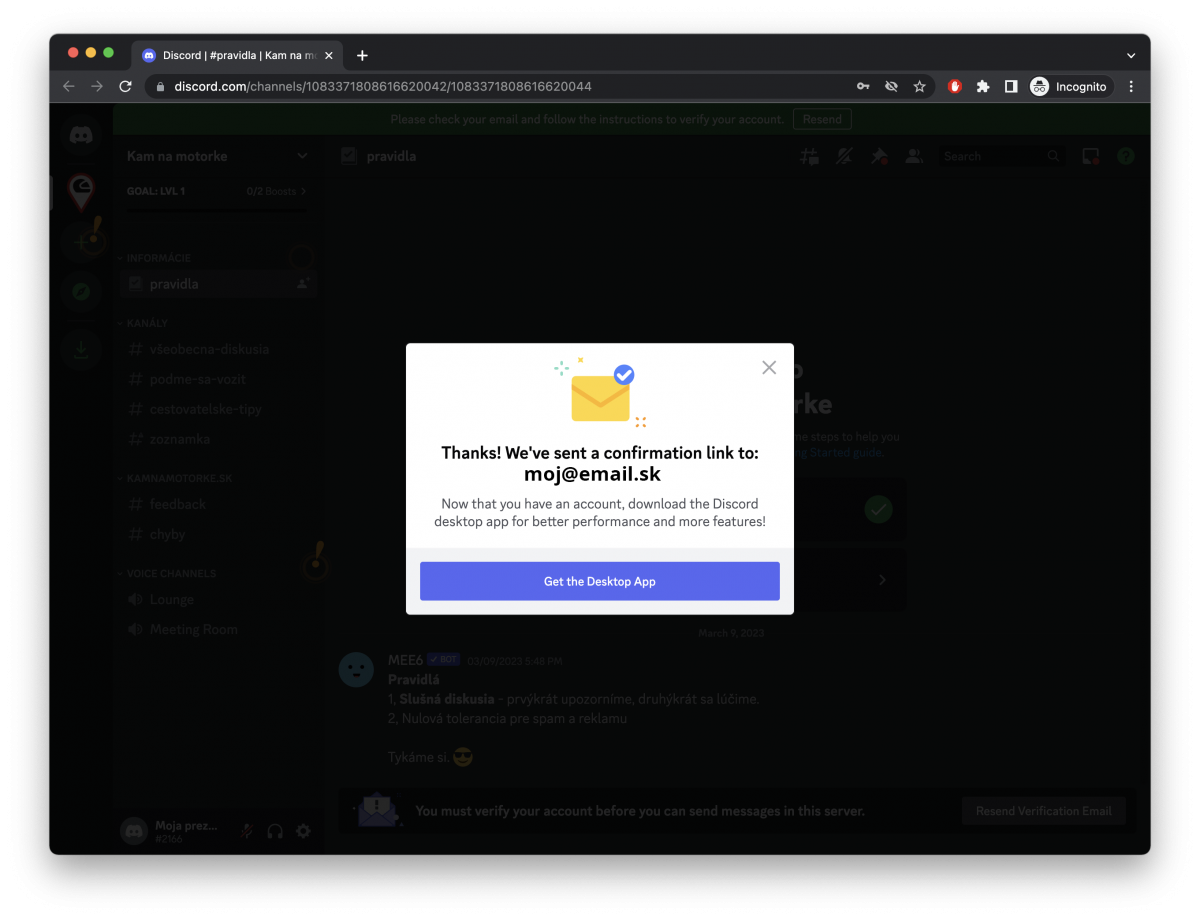Click the Download Apps icon in server sidebar
This screenshot has height=920, width=1200.
[81, 350]
